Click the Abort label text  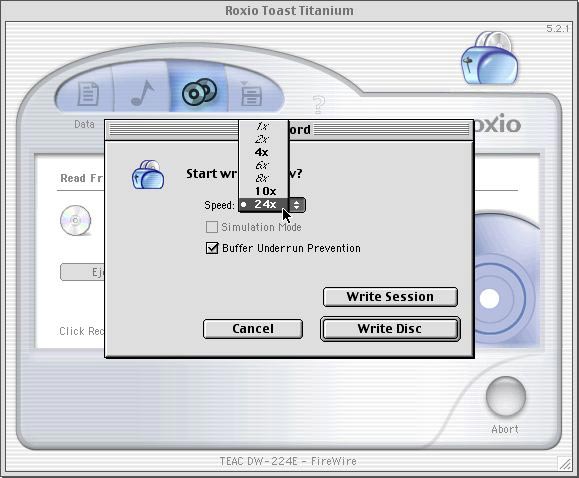tap(505, 429)
